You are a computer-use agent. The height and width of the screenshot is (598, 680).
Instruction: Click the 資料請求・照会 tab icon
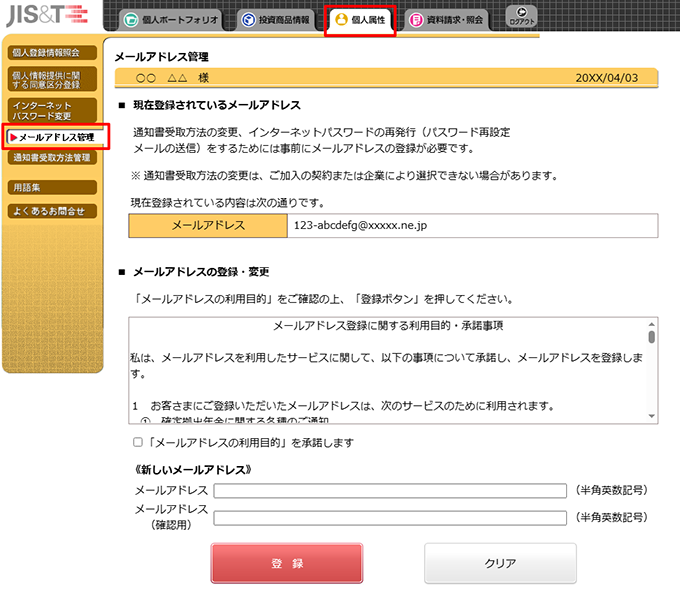point(416,20)
